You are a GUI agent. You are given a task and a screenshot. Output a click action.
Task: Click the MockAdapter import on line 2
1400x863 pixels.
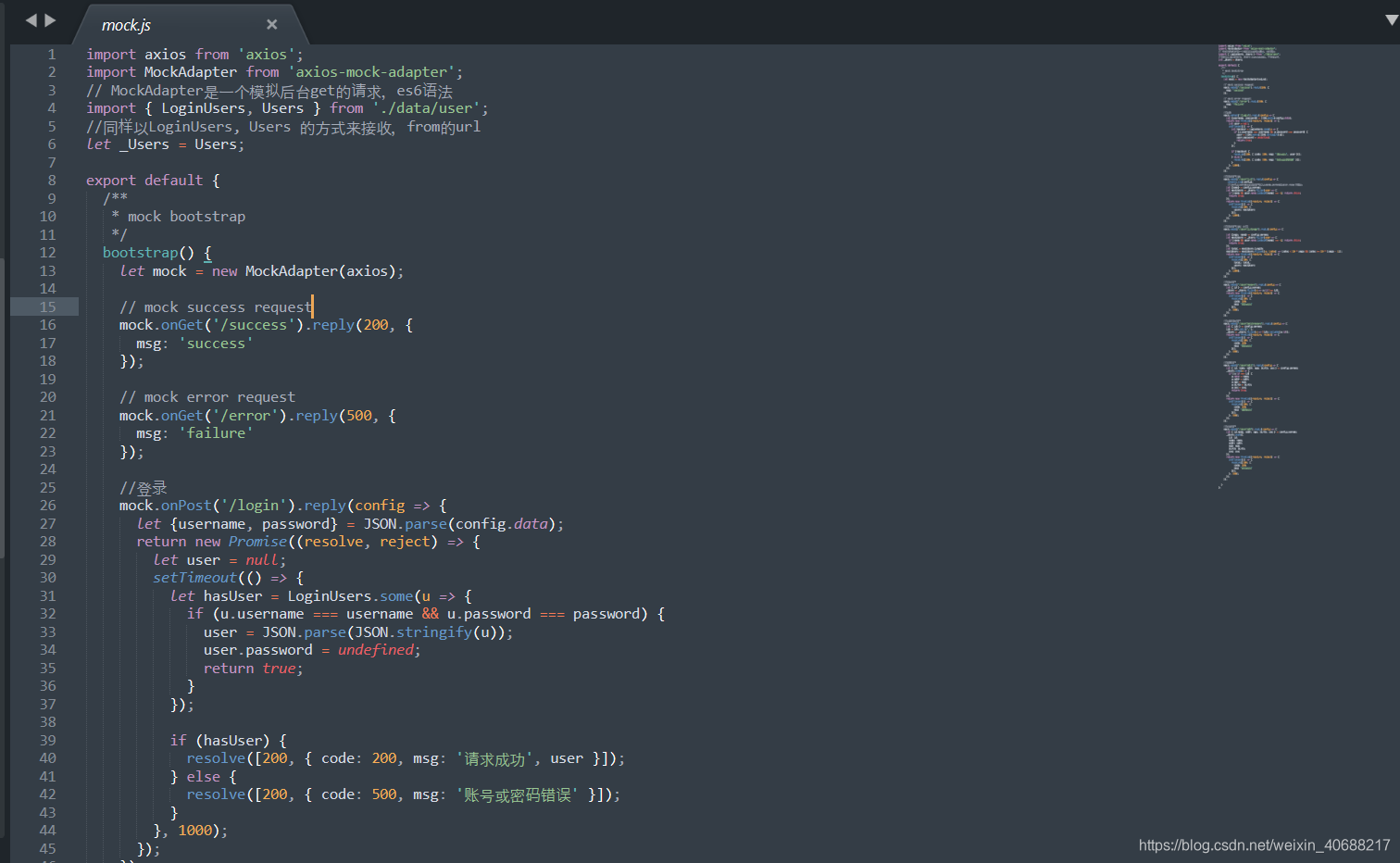pyautogui.click(x=190, y=71)
